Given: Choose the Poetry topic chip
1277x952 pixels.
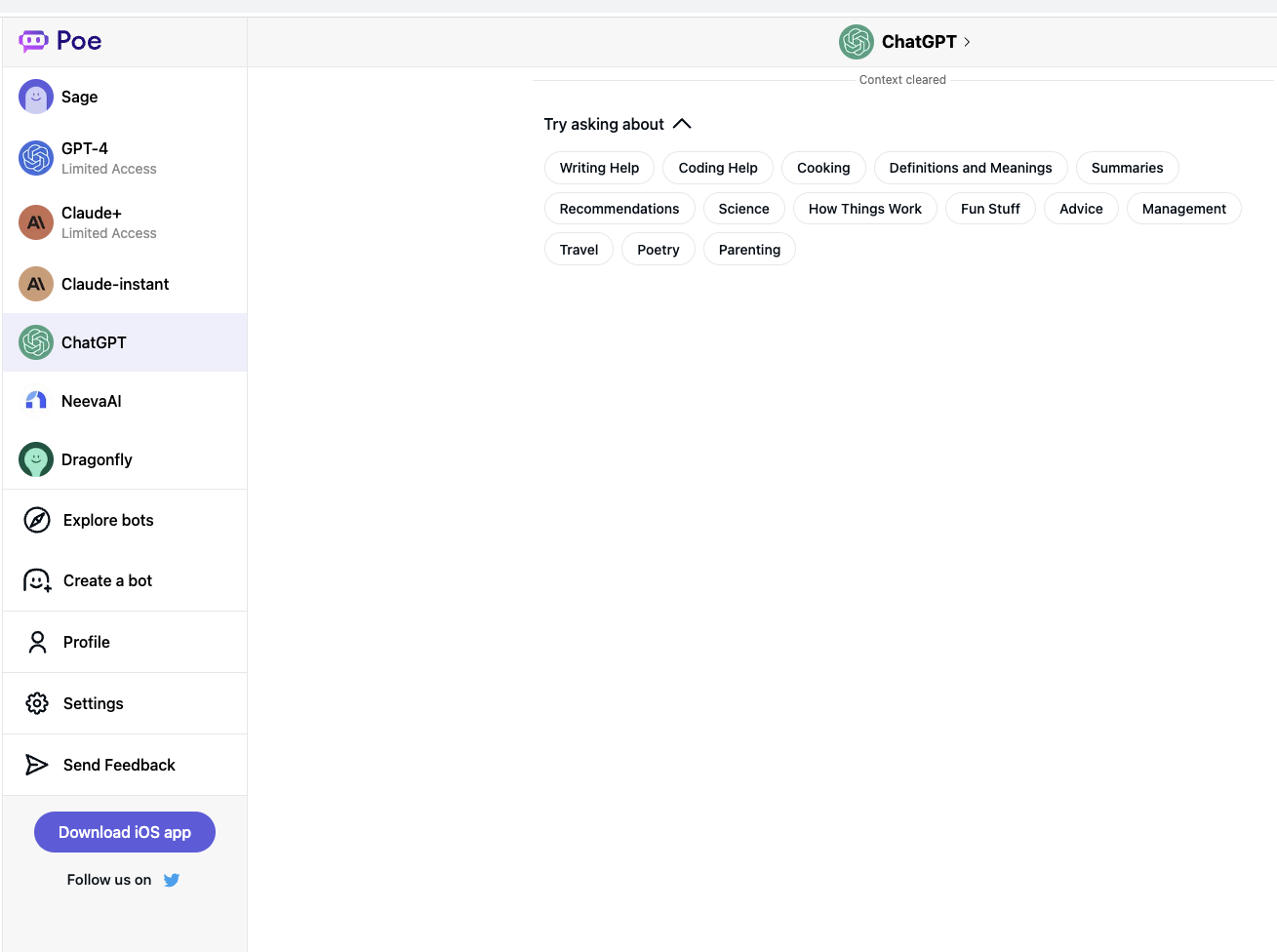Looking at the screenshot, I should [x=658, y=250].
